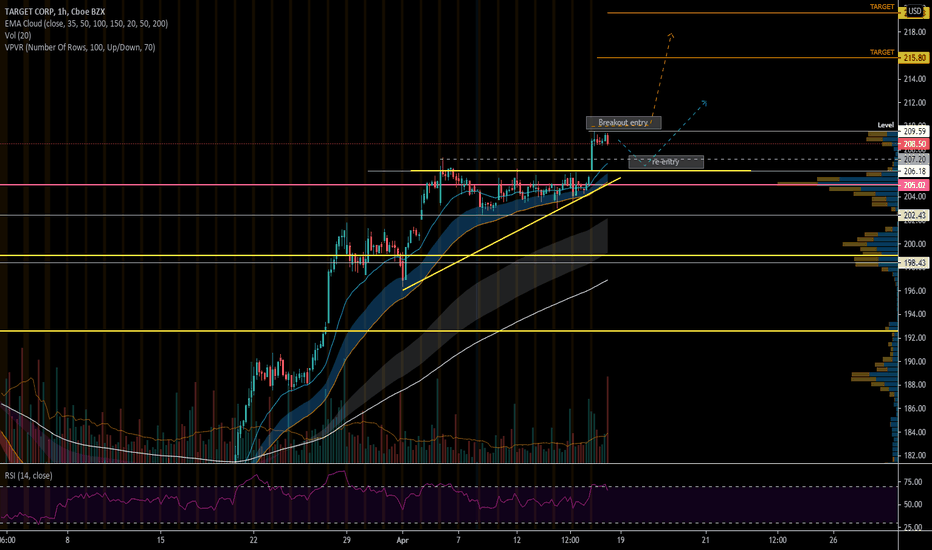932x550 pixels.
Task: Click the 200.00 price scale value
Action: click(915, 244)
